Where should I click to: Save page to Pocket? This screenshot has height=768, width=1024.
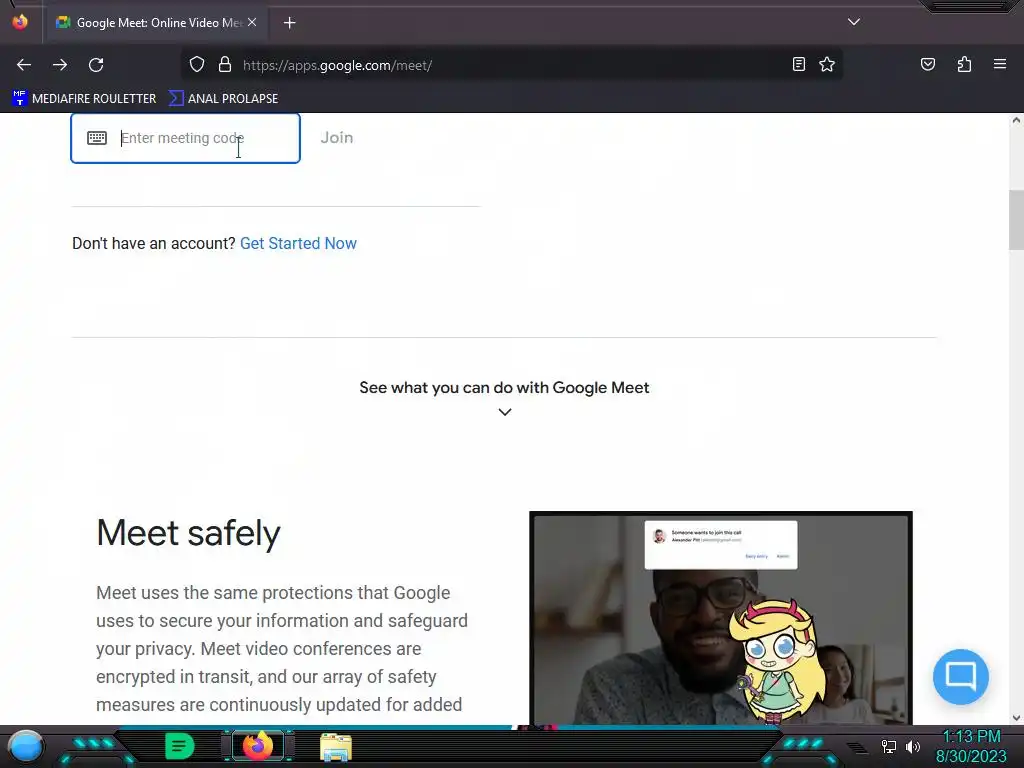click(927, 64)
